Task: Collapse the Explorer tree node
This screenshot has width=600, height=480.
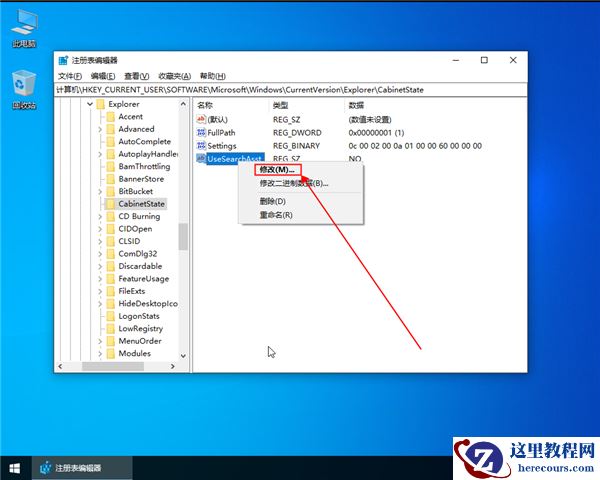Action: pos(90,104)
